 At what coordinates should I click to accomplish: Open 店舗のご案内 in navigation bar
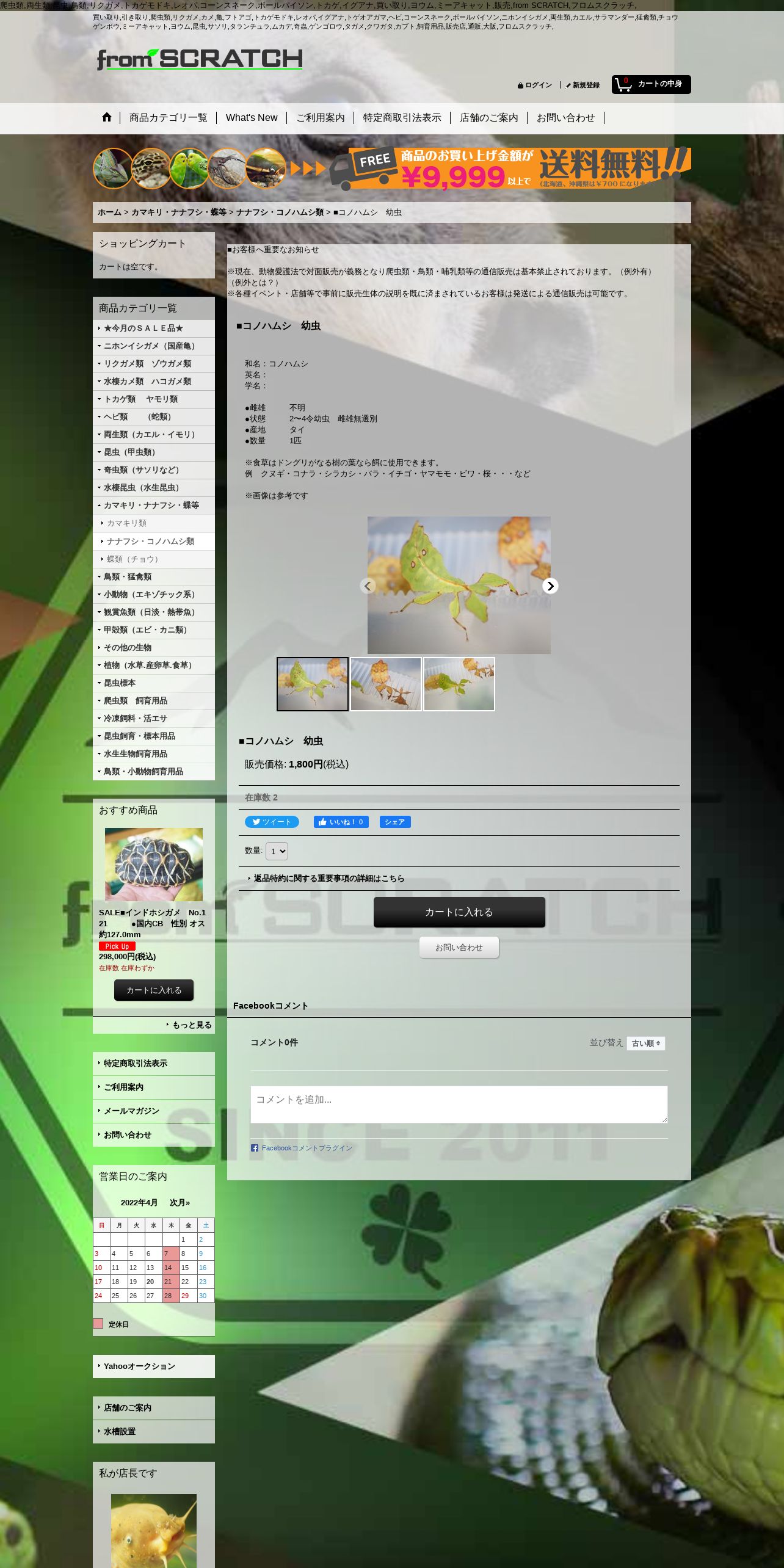point(488,118)
